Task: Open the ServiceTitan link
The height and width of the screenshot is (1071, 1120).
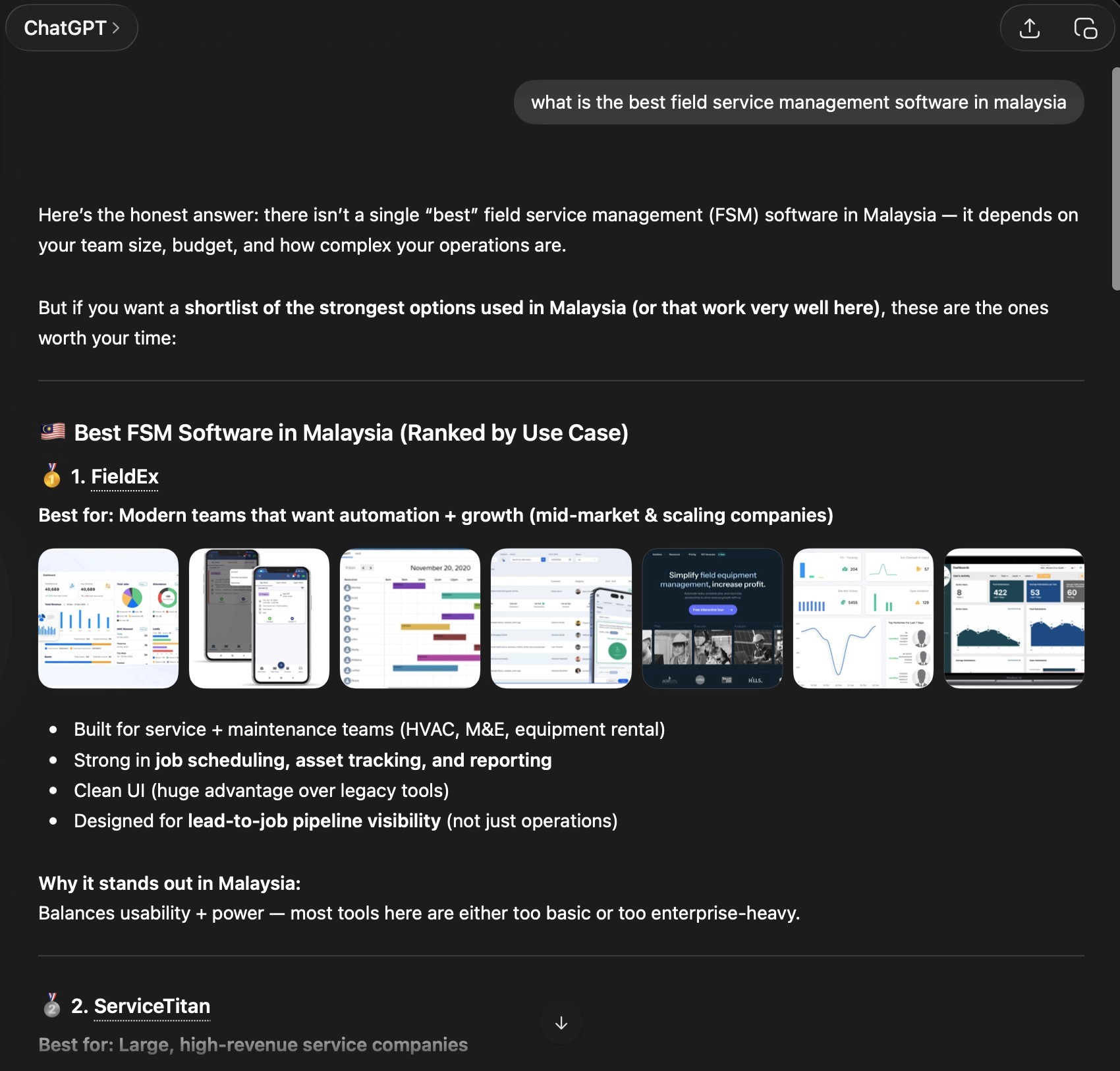Action: 152,1006
